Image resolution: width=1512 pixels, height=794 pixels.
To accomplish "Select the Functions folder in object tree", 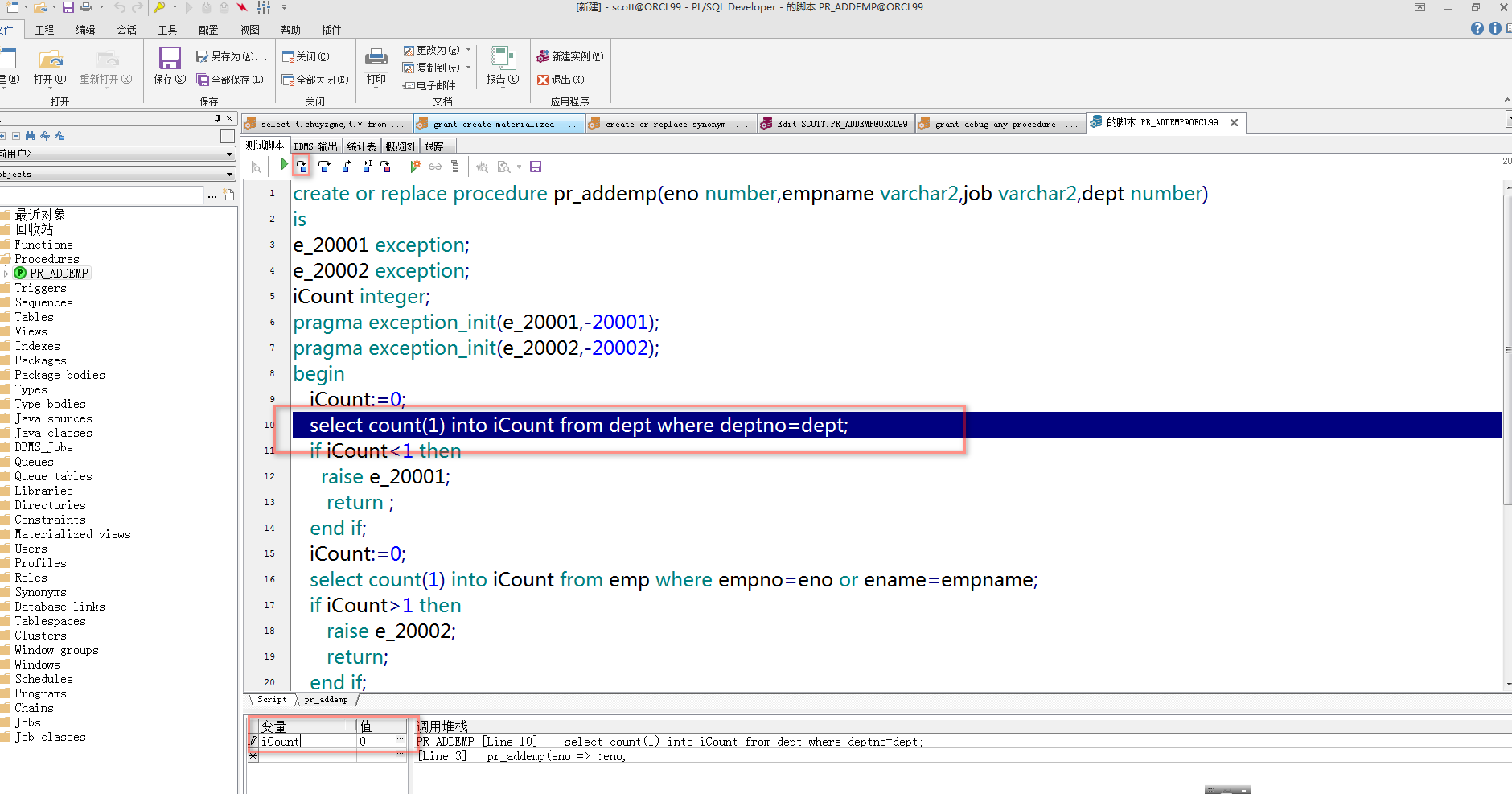I will tap(43, 245).
